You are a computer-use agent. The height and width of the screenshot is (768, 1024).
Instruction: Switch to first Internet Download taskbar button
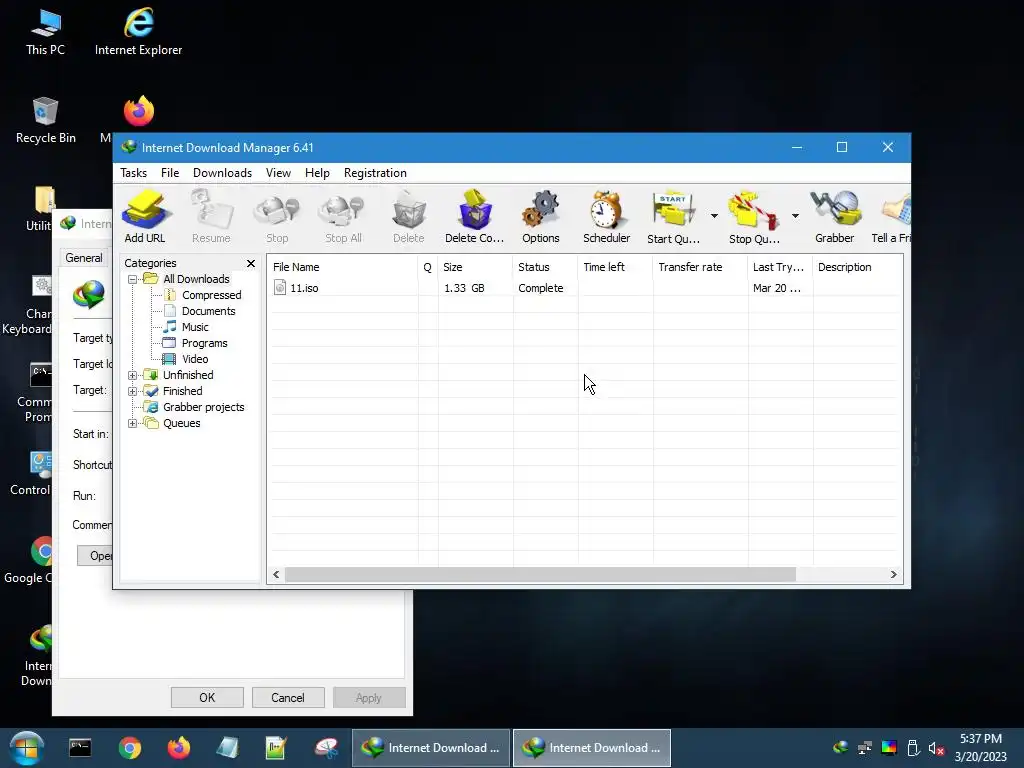431,748
